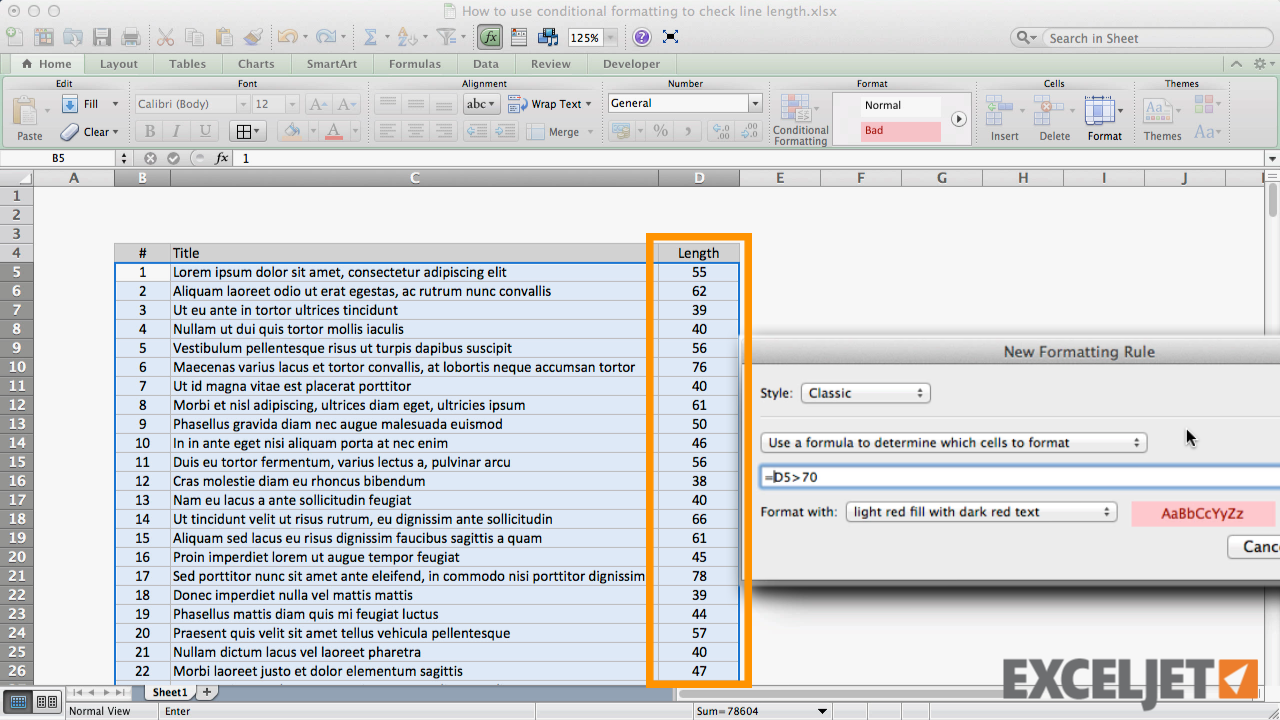Viewport: 1280px width, 720px height.
Task: Click the Print icon in the toolbar
Action: 130,36
